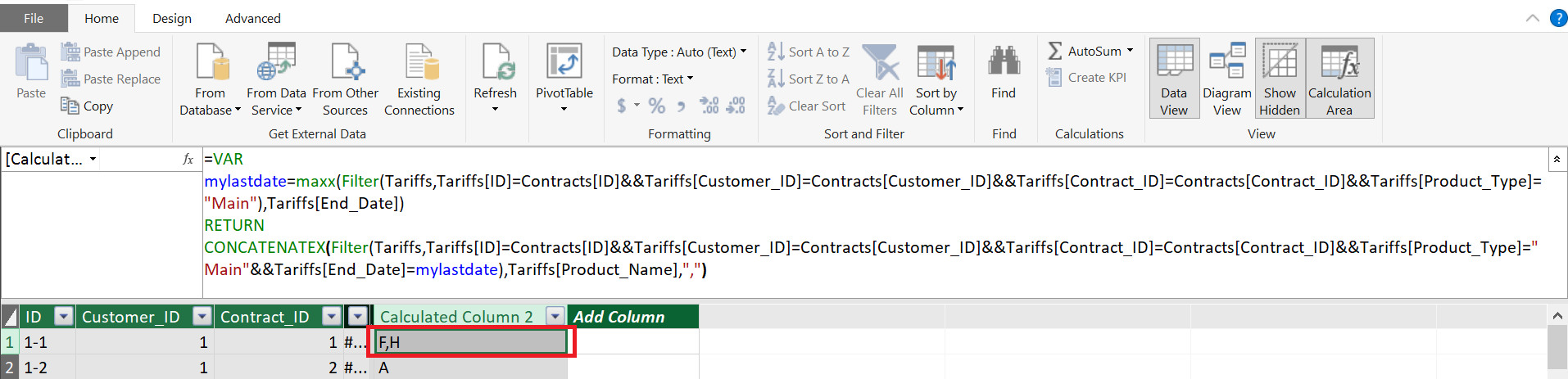
Task: Open the File tab
Action: pyautogui.click(x=34, y=18)
